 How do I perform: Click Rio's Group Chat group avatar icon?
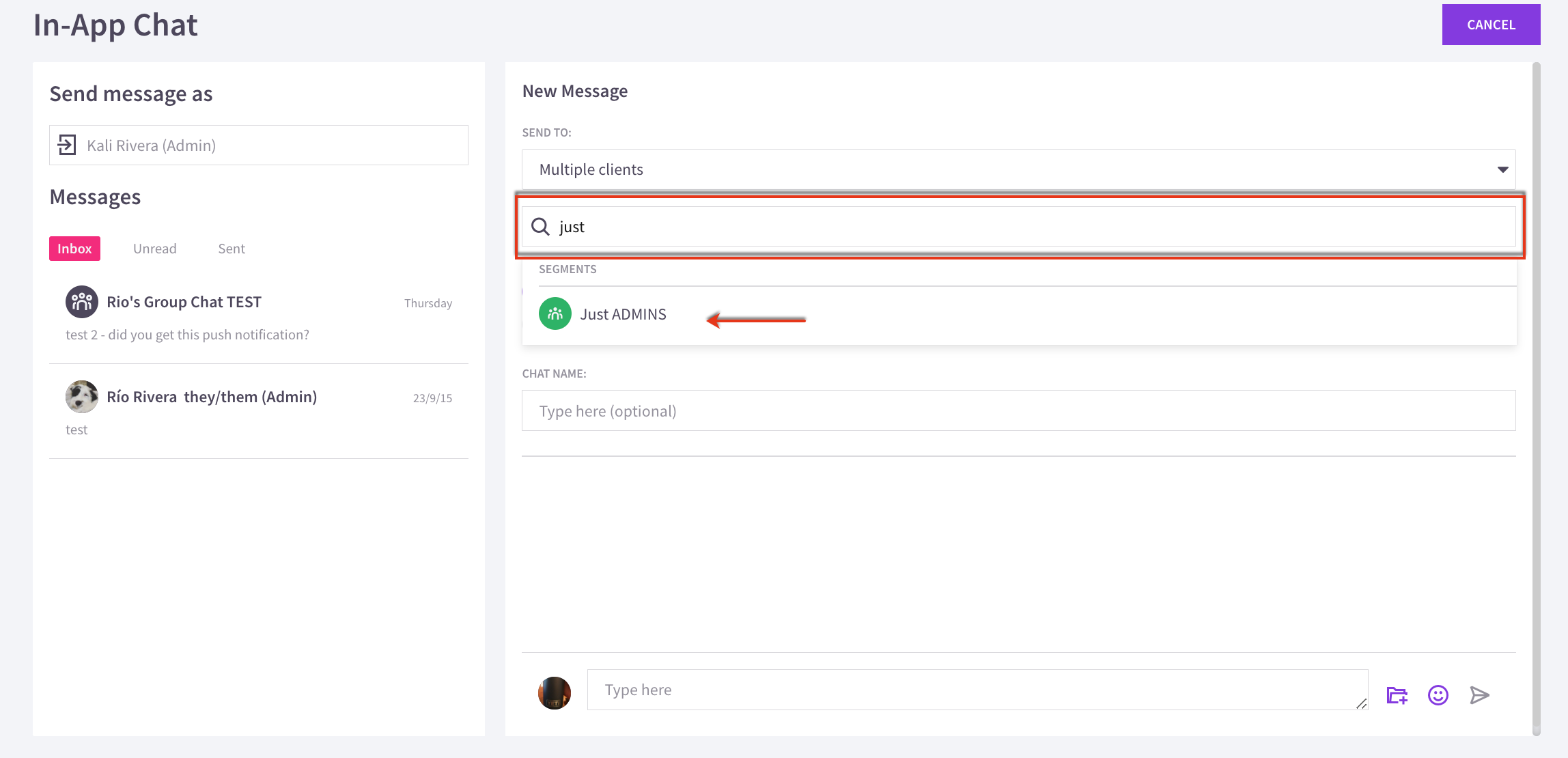pyautogui.click(x=82, y=302)
